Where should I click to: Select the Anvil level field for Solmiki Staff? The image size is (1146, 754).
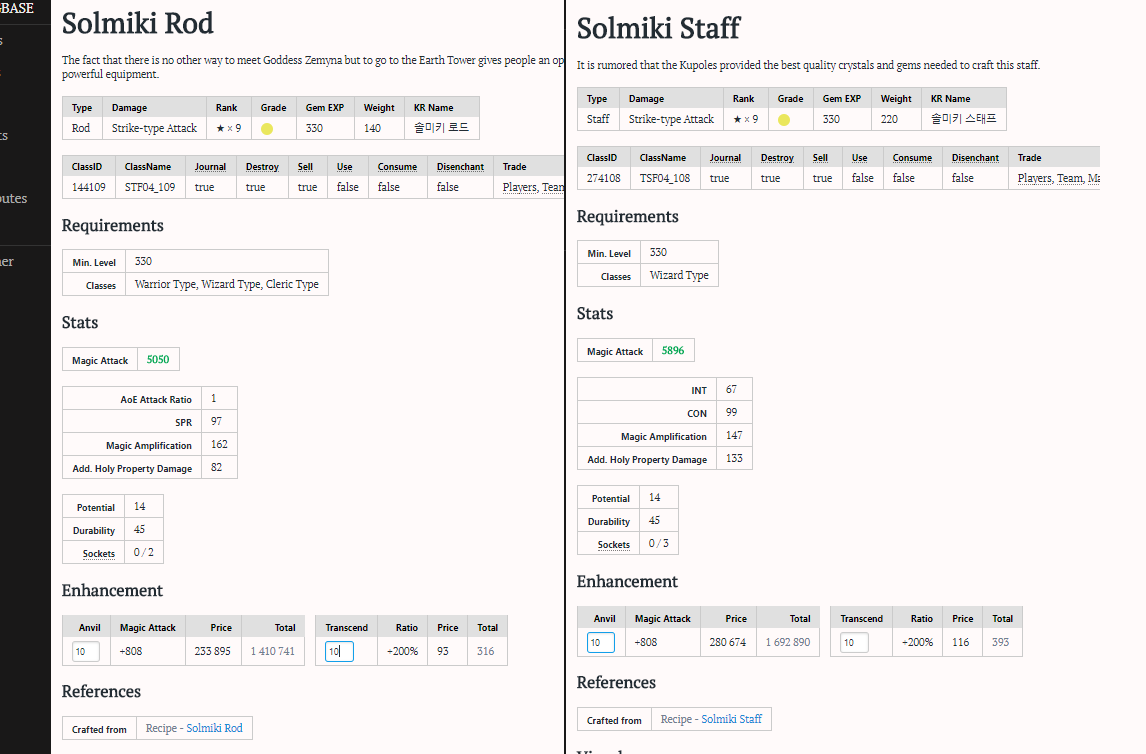(x=601, y=642)
